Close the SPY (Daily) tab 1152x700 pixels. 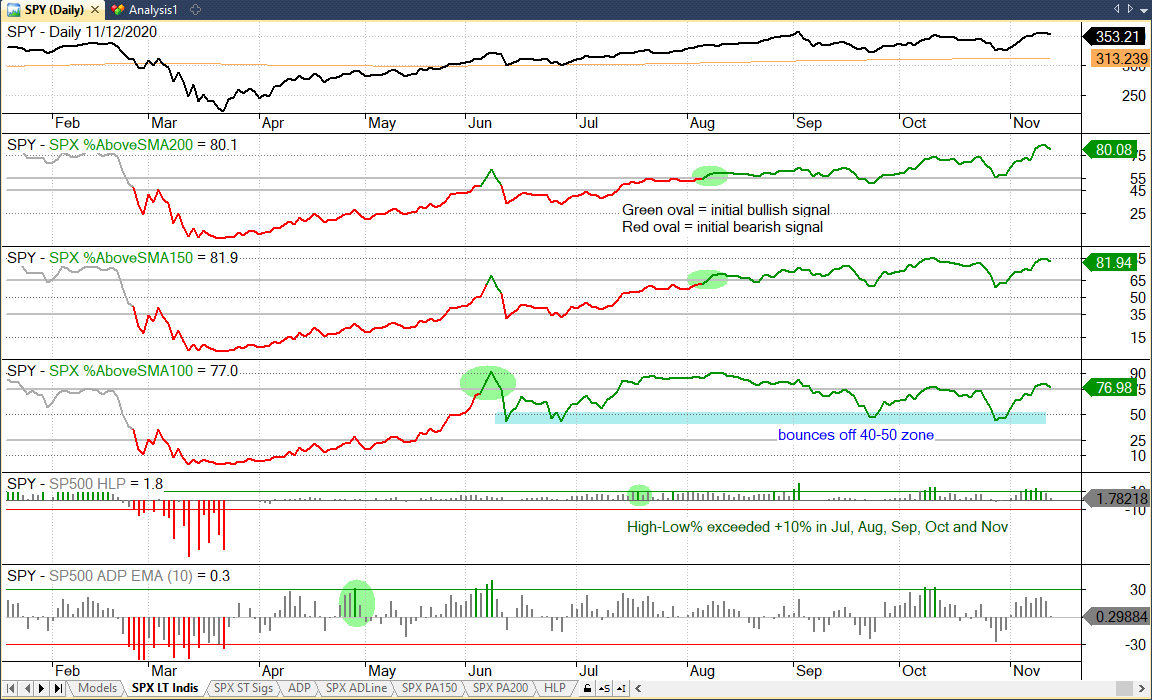(x=95, y=10)
